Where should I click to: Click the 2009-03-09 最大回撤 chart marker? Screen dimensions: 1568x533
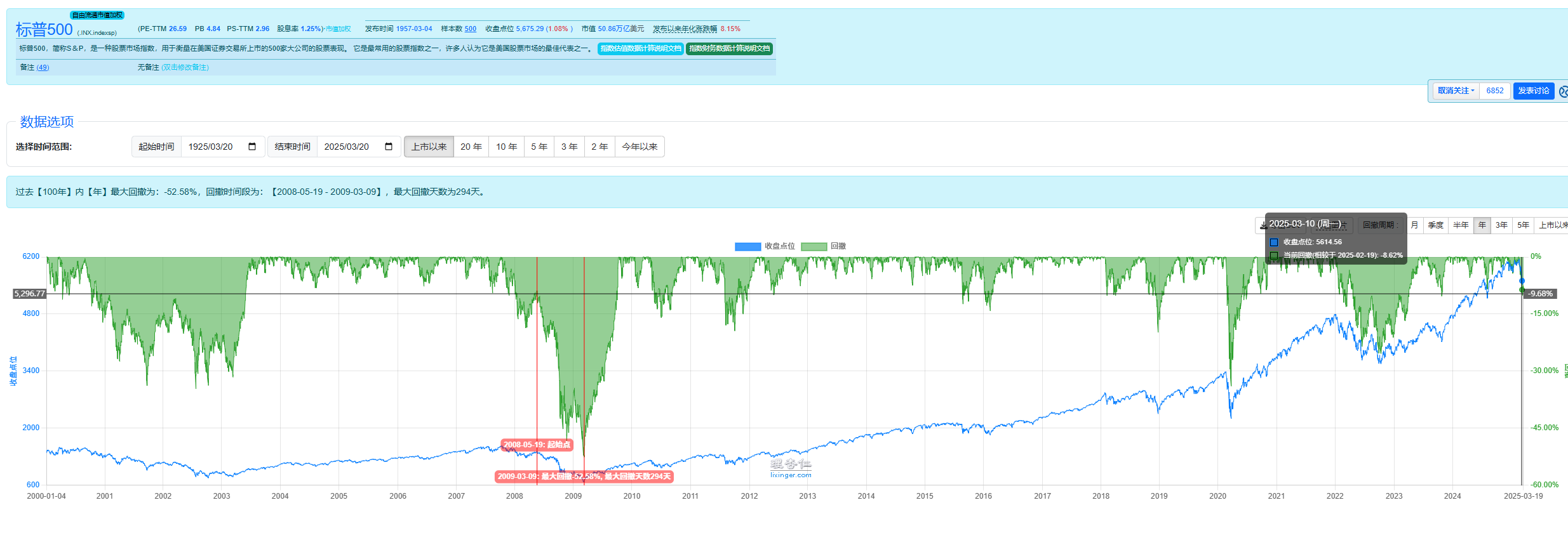tap(584, 477)
